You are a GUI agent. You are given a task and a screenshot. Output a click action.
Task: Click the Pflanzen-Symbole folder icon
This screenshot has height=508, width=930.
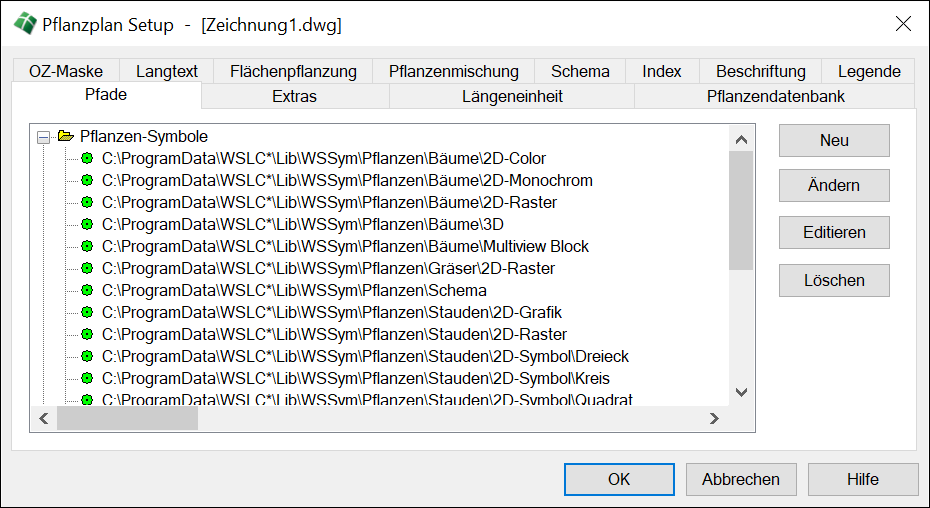66,137
